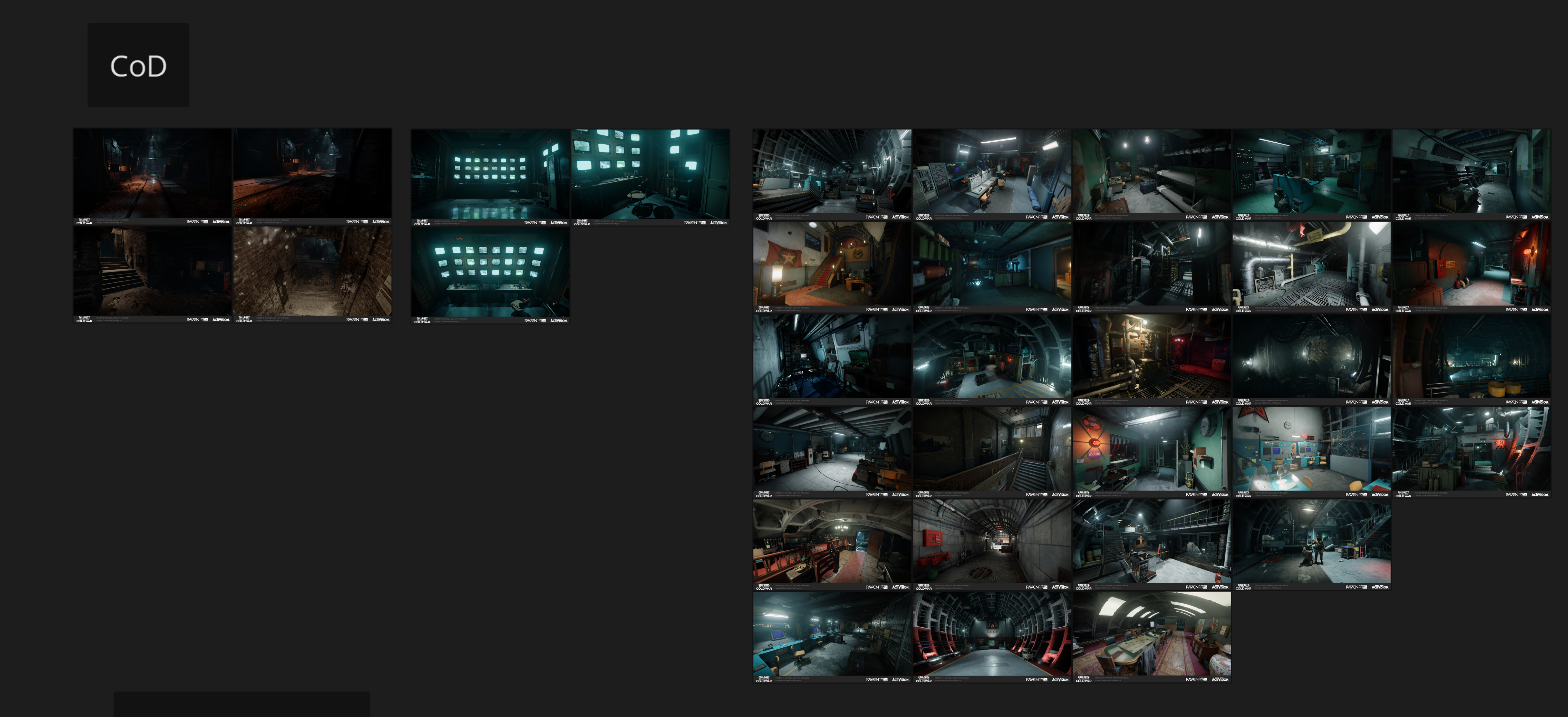
Task: Open large gray pipes with yellow duct
Action: coord(1312,267)
